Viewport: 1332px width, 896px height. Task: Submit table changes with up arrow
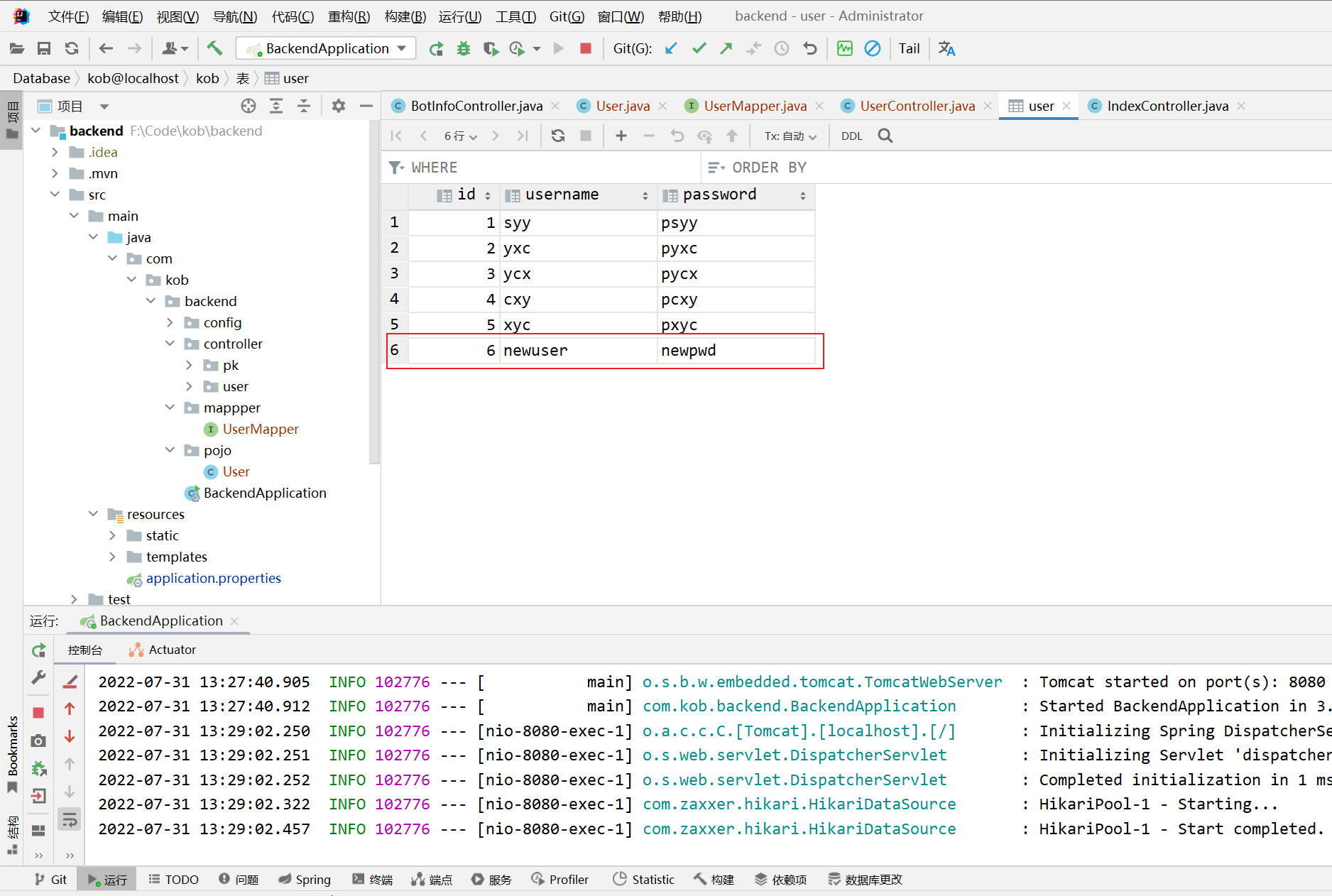click(x=732, y=136)
